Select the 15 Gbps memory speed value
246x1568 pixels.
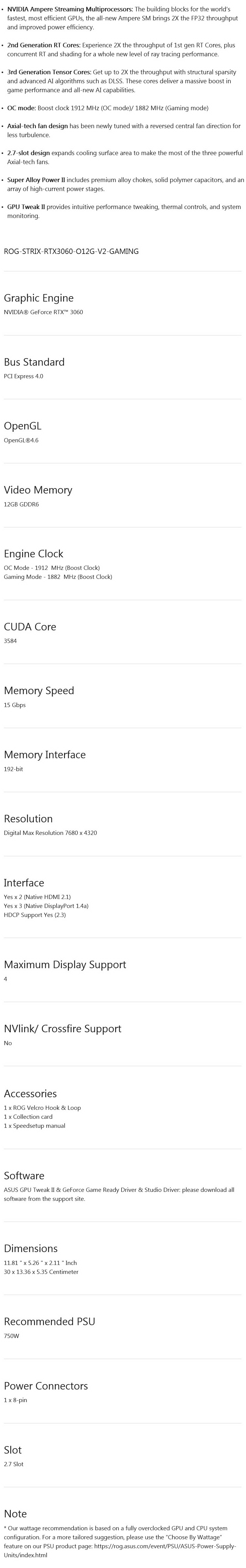pos(15,705)
